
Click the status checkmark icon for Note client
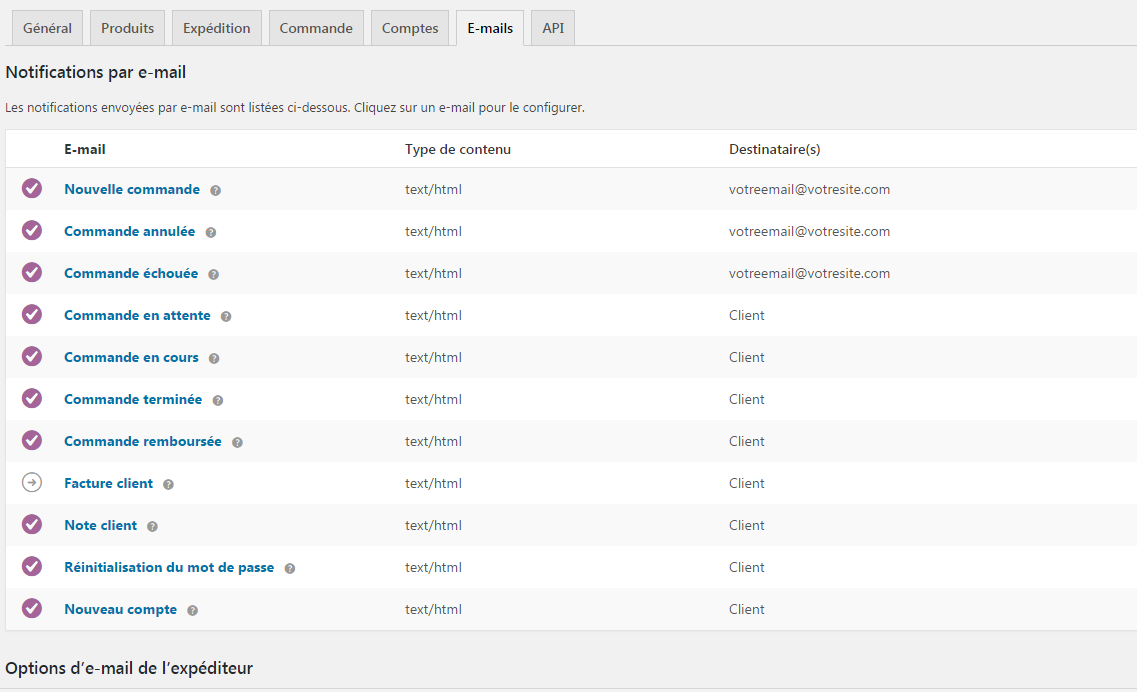(x=31, y=524)
